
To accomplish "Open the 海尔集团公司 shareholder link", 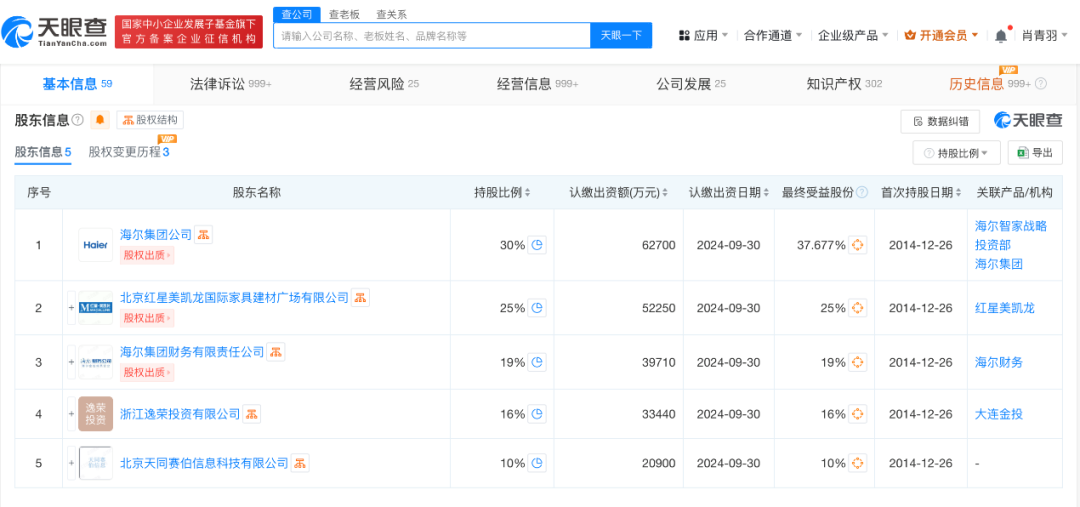I will [156, 234].
